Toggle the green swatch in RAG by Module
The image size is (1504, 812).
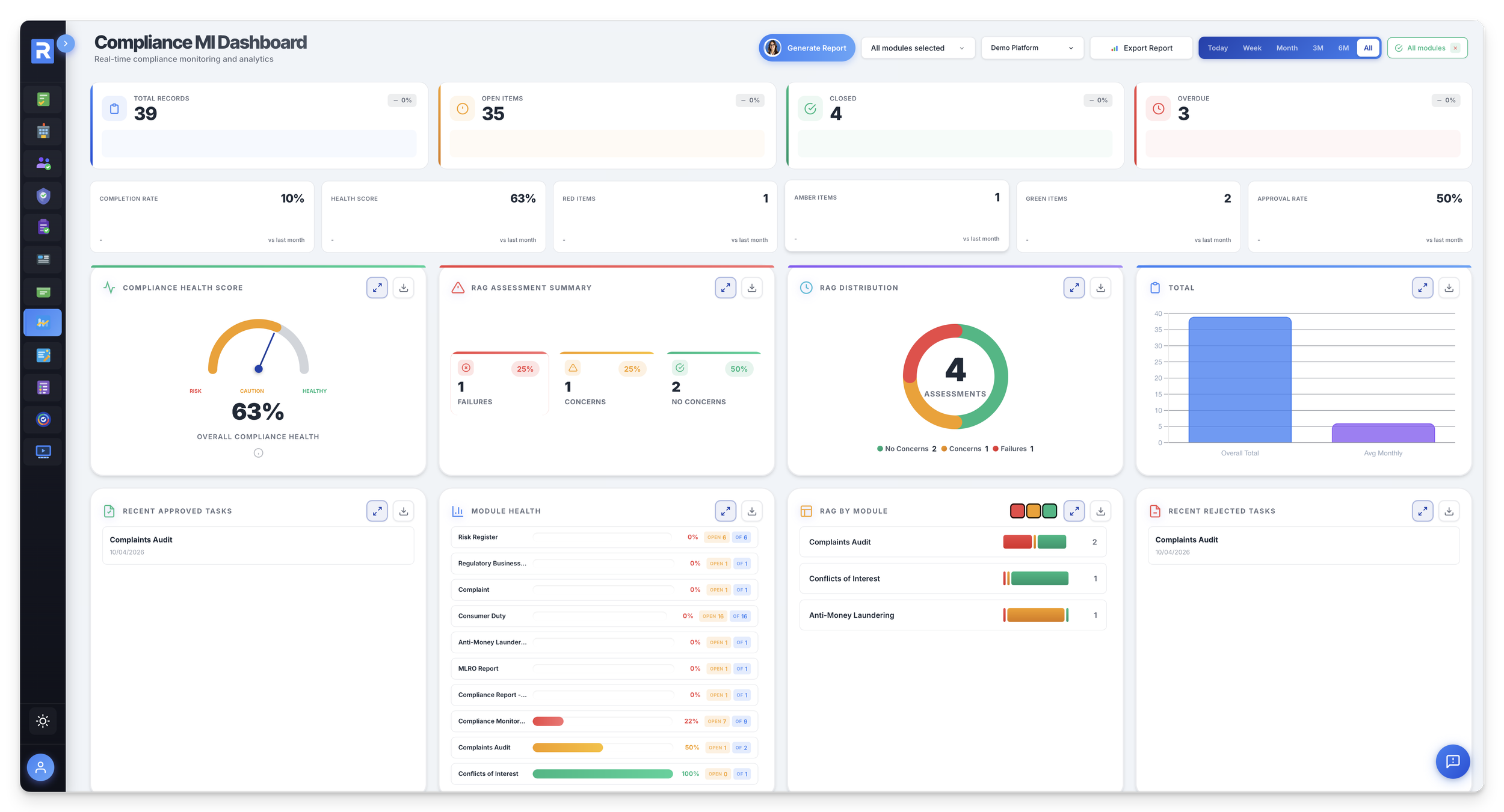(1049, 511)
